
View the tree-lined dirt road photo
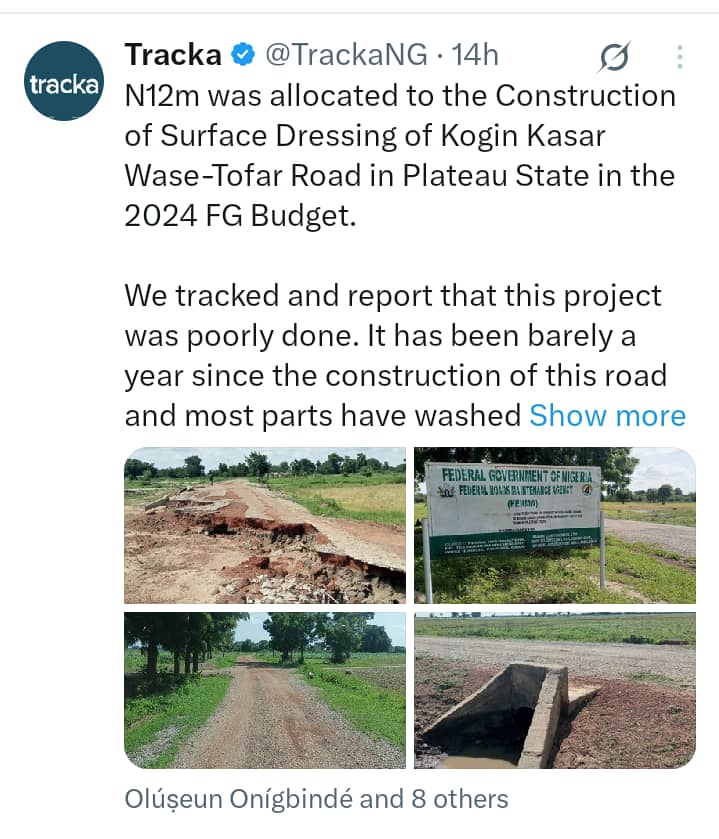point(265,690)
